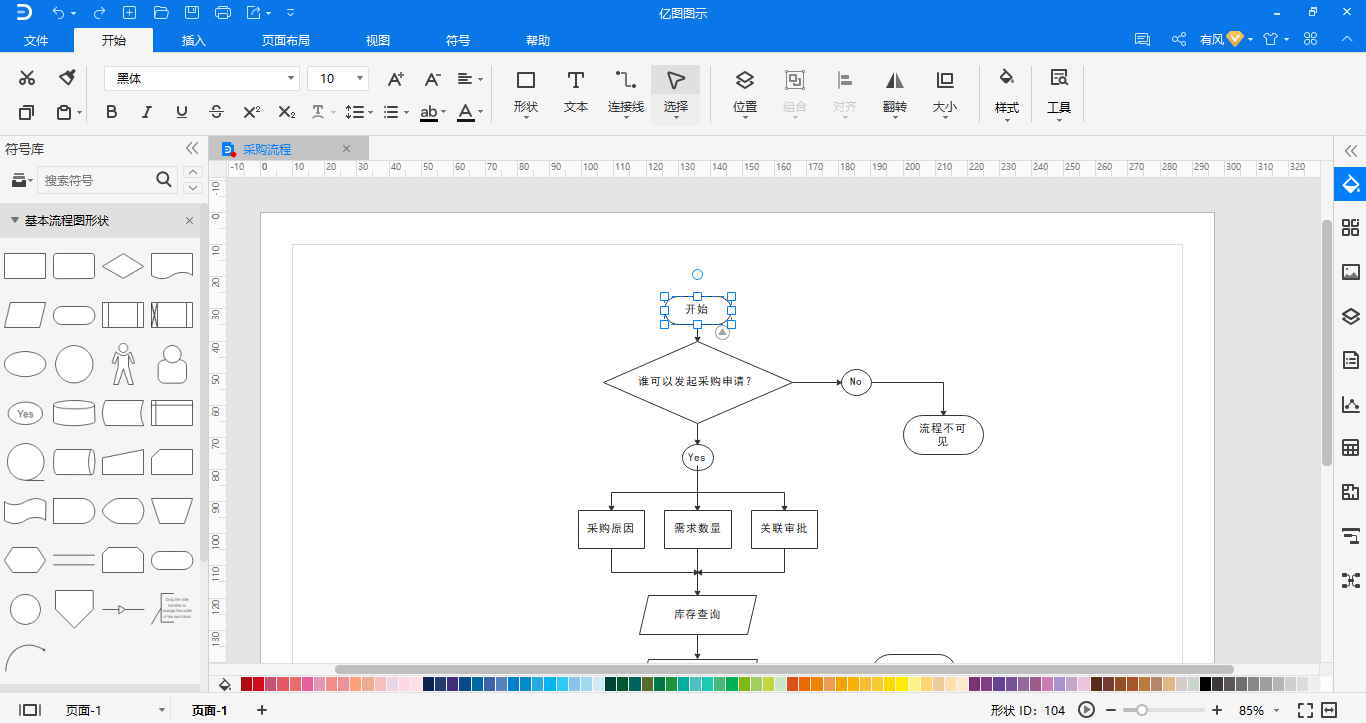The height and width of the screenshot is (723, 1366).
Task: Add a new page with plus button
Action: (262, 710)
